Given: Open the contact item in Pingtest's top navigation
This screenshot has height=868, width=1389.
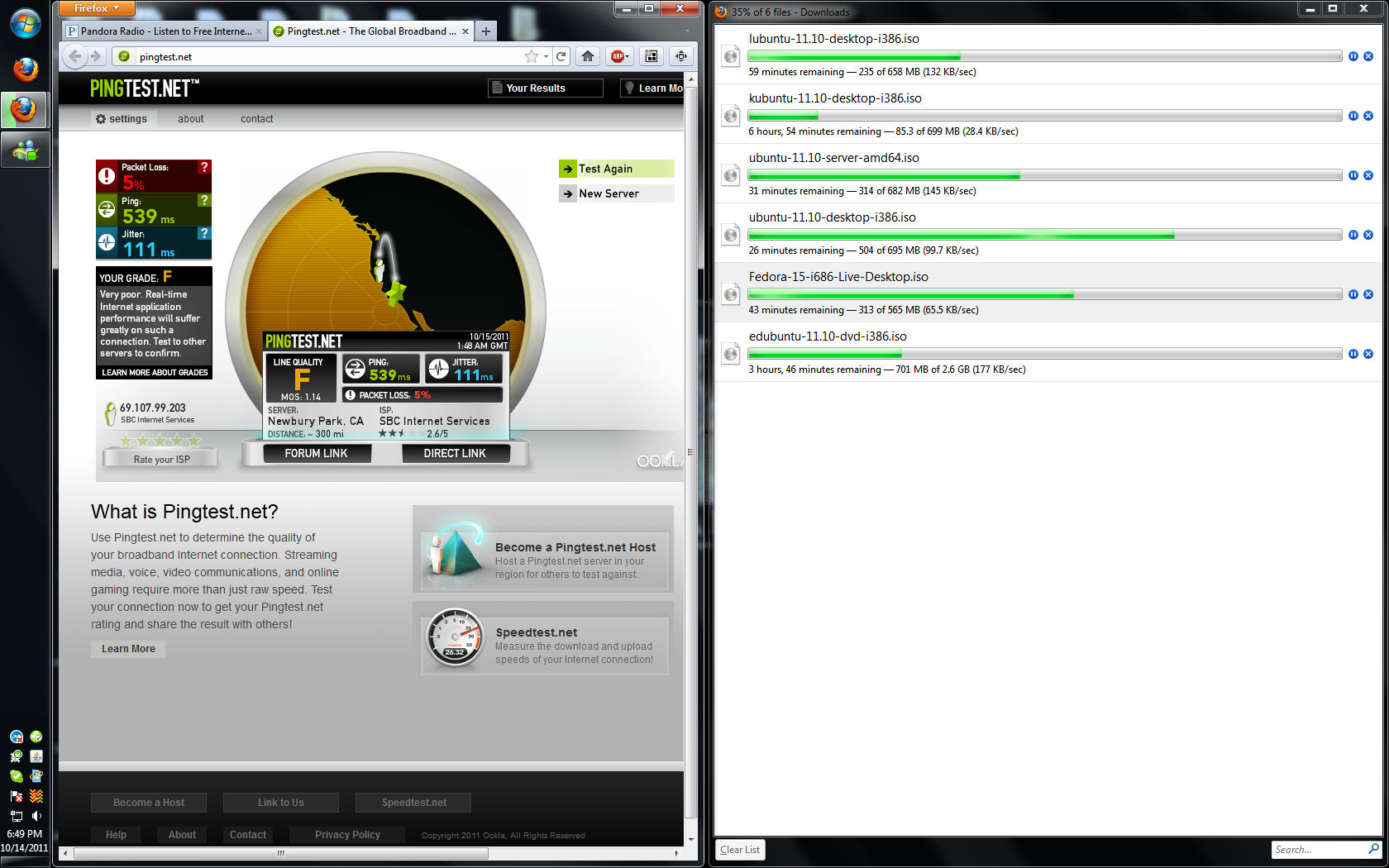Looking at the screenshot, I should (257, 119).
